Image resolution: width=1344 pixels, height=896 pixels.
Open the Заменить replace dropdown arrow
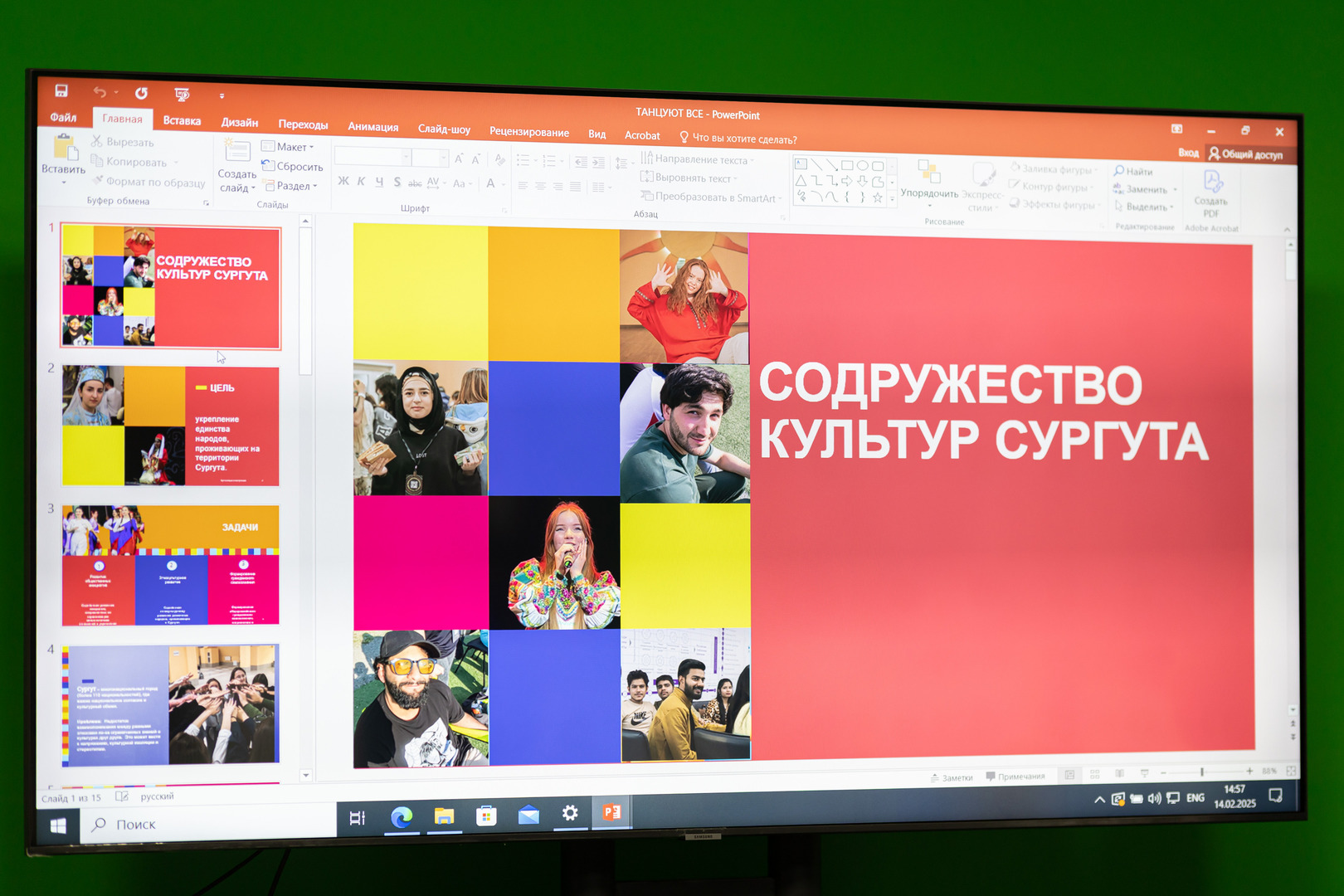(1175, 190)
